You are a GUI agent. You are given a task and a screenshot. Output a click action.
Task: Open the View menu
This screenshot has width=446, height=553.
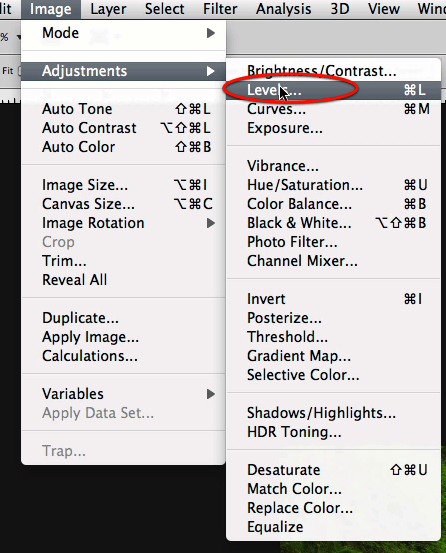pyautogui.click(x=384, y=9)
